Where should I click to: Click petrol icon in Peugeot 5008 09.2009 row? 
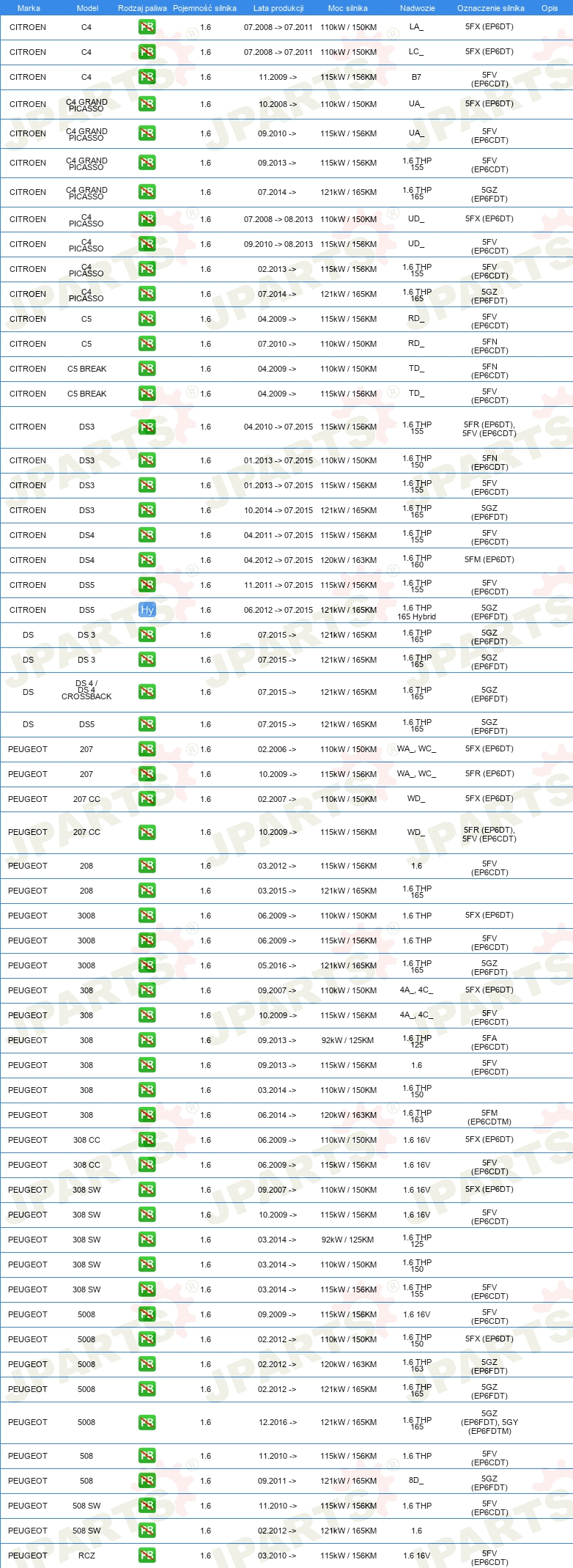click(x=147, y=1314)
